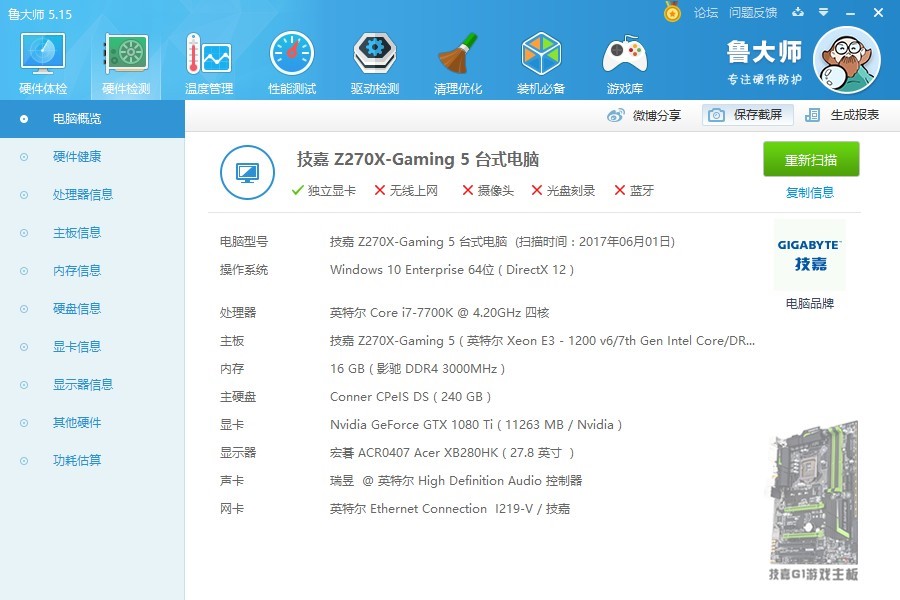Open 问题反馈 feedback
Screen dimensions: 900x600
(752, 13)
